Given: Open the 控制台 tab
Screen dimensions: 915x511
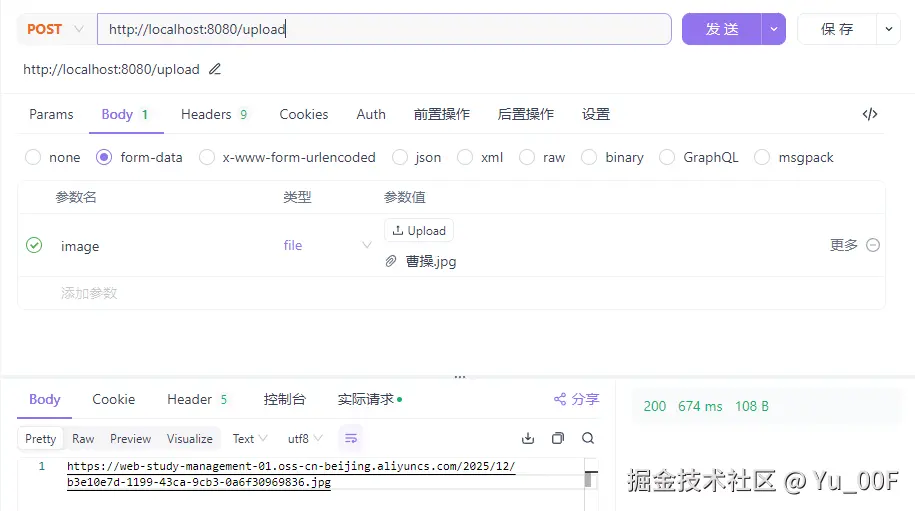Looking at the screenshot, I should pos(285,400).
